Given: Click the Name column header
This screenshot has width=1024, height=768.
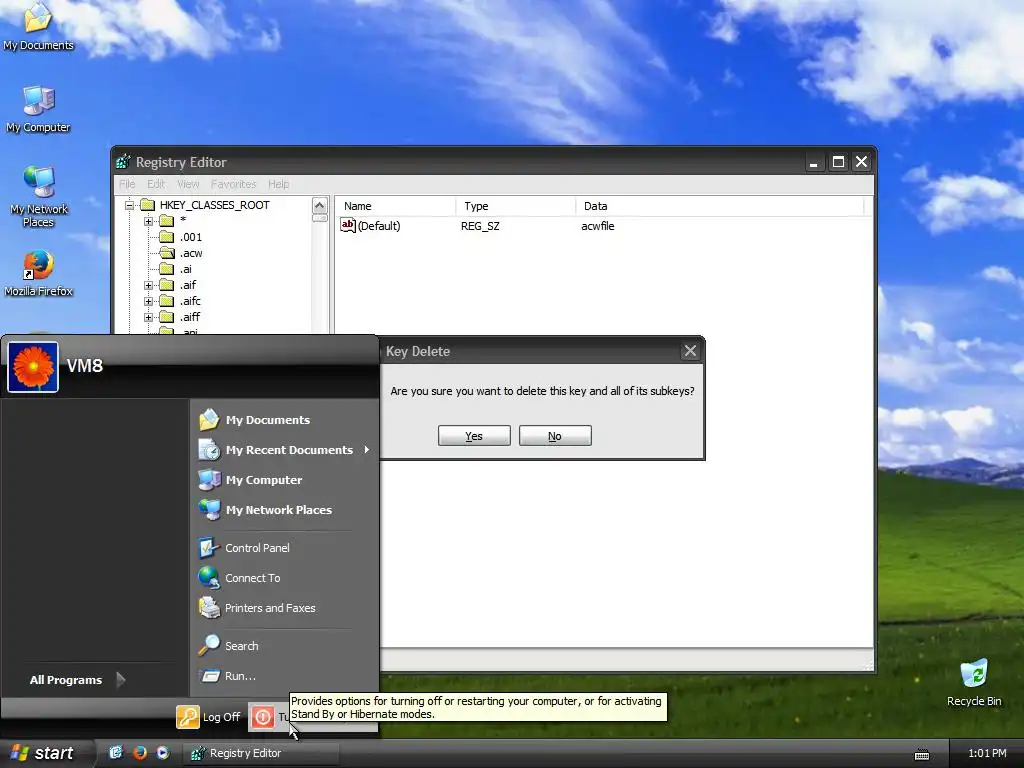Looking at the screenshot, I should click(396, 206).
